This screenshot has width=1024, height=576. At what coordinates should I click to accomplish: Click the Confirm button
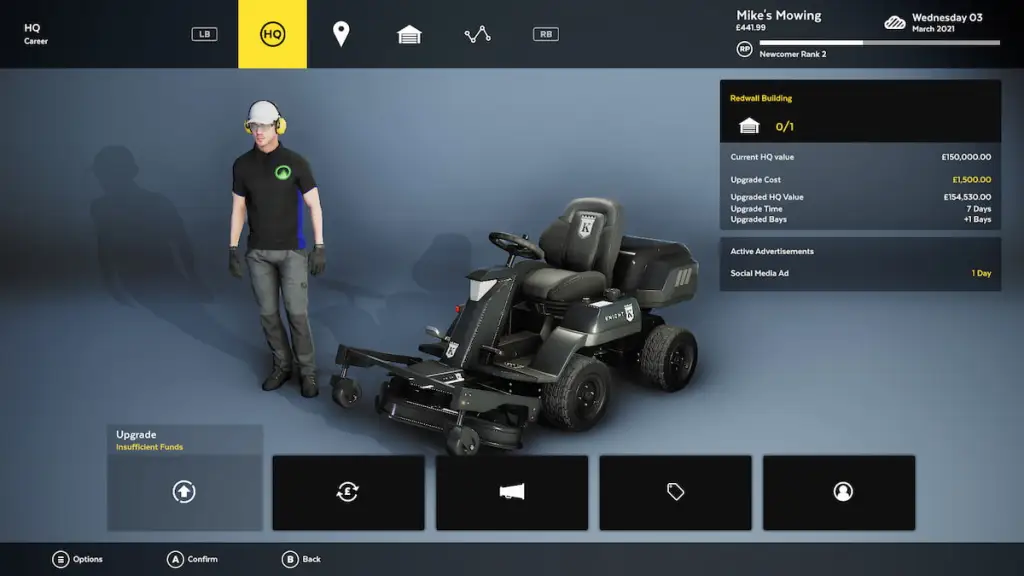click(x=176, y=559)
